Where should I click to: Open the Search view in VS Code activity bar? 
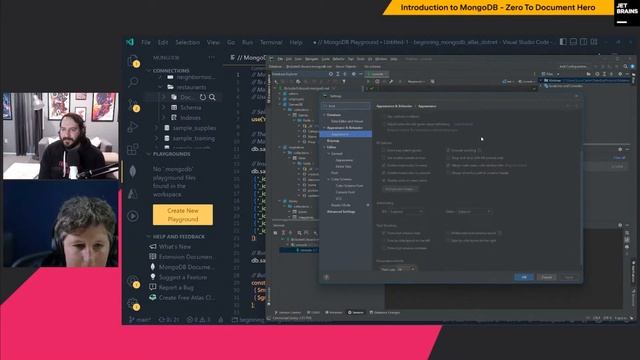tap(133, 82)
